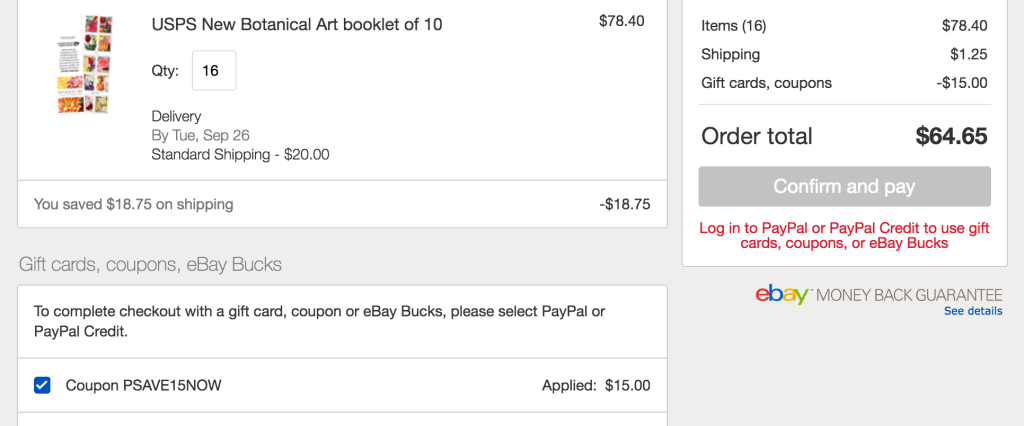Click the red Log in to PayPal message
The height and width of the screenshot is (426, 1024).
tap(844, 236)
